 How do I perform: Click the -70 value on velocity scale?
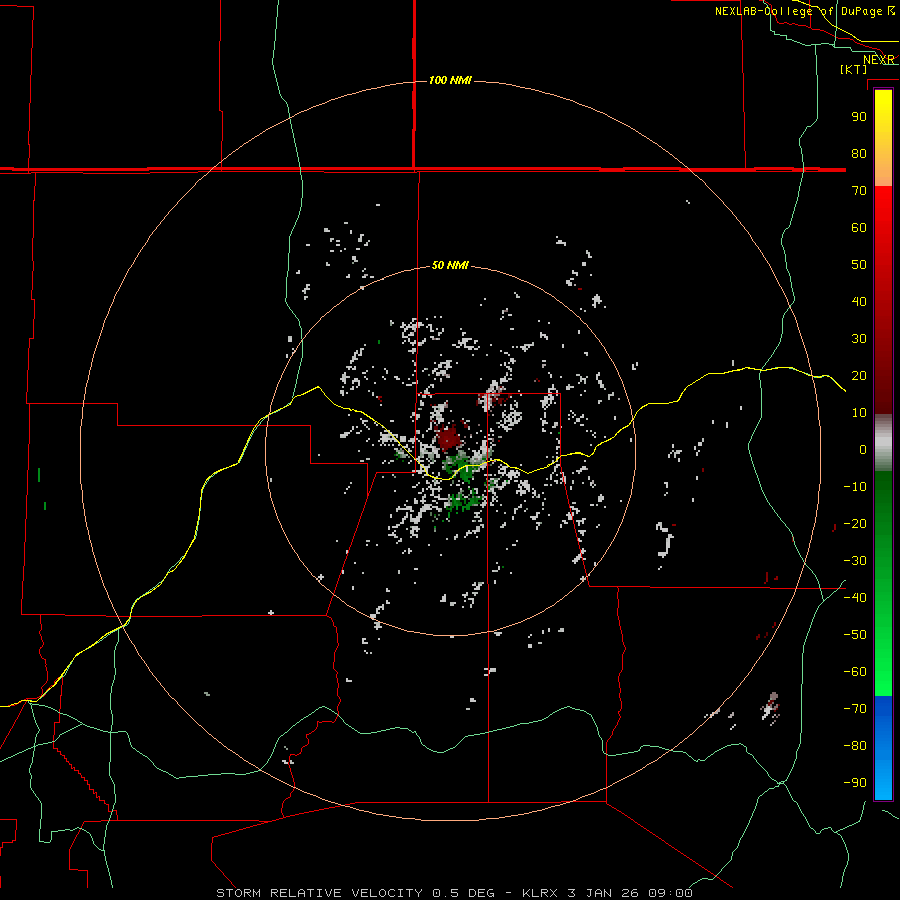click(855, 709)
